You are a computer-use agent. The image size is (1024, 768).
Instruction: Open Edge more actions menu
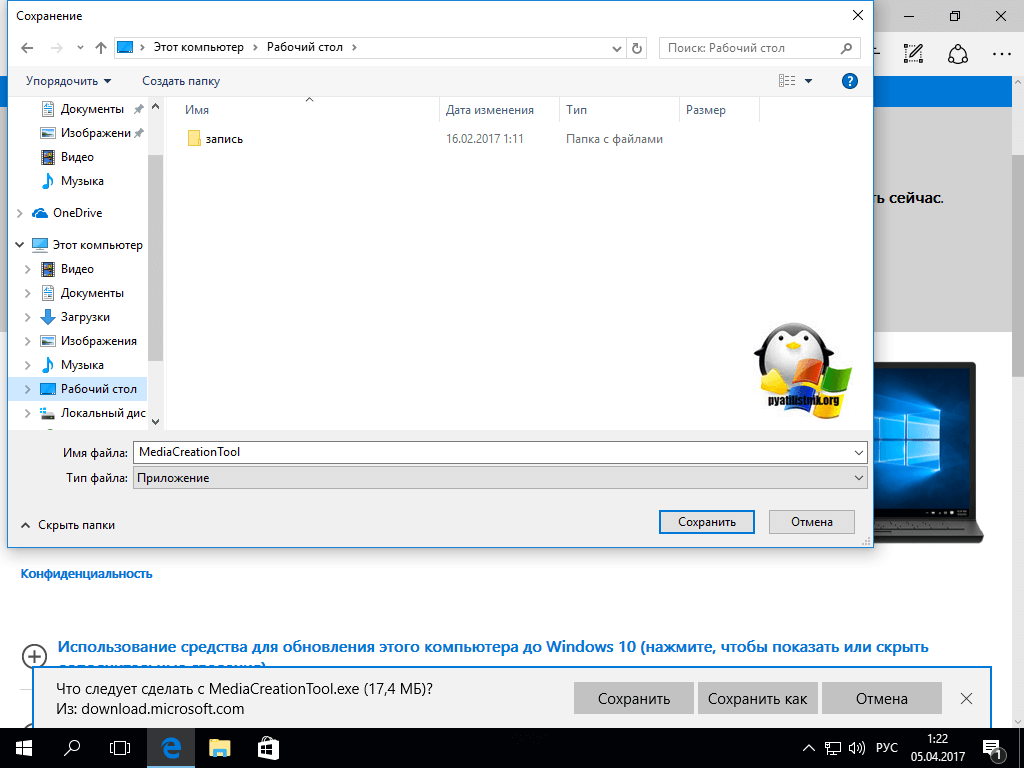(x=1002, y=54)
